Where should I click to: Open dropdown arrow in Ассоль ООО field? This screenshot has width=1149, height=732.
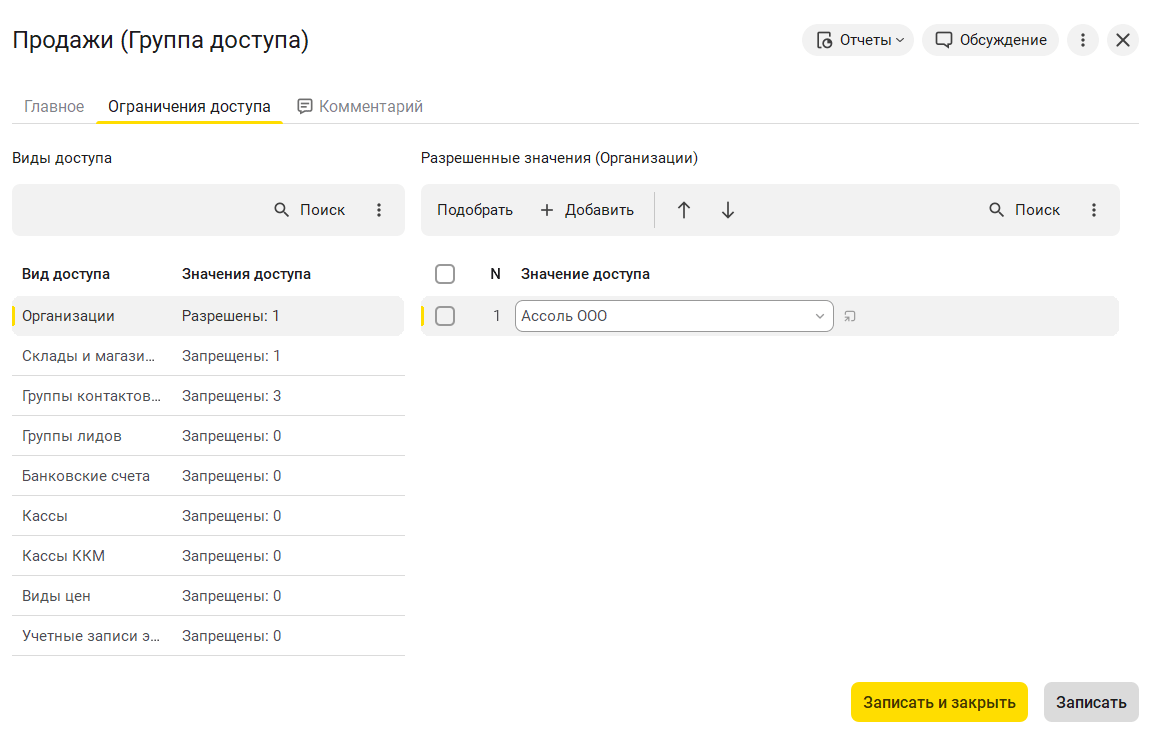click(x=820, y=316)
